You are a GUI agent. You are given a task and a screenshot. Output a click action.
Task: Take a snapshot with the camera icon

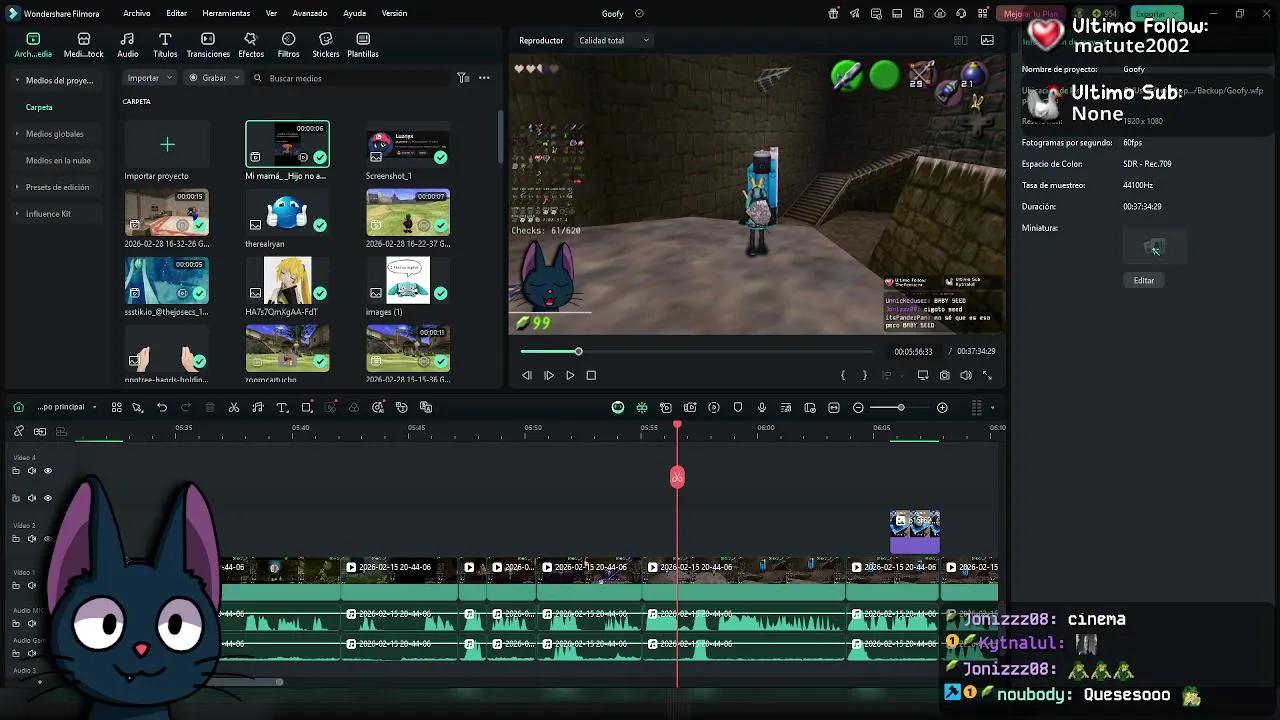coord(944,375)
